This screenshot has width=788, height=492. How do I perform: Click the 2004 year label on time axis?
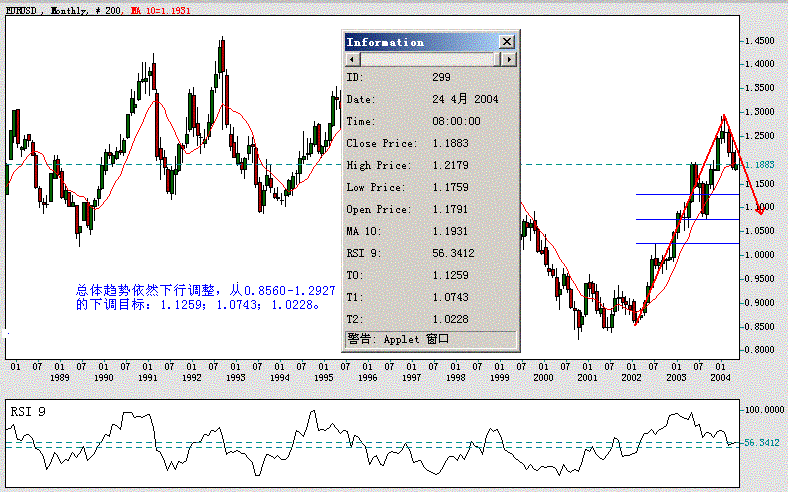click(x=720, y=377)
